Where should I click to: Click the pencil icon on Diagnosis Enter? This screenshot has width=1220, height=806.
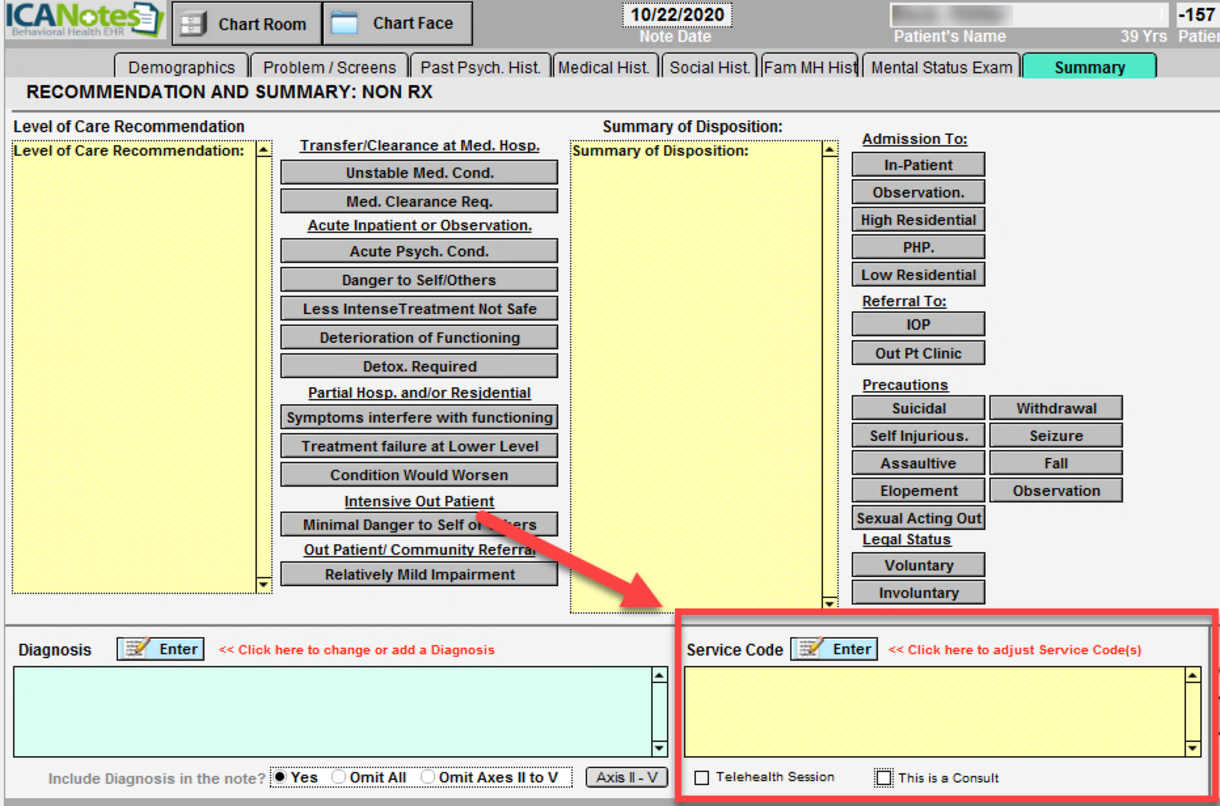(x=136, y=649)
